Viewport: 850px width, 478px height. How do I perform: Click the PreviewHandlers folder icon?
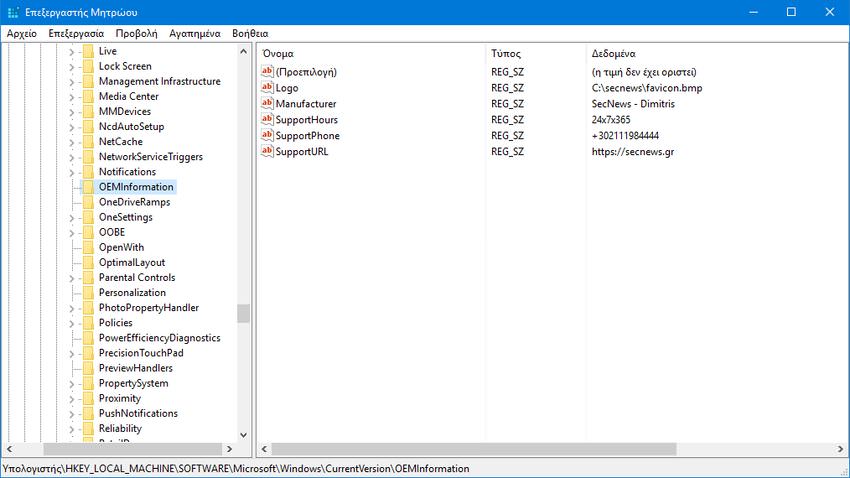[x=88, y=368]
